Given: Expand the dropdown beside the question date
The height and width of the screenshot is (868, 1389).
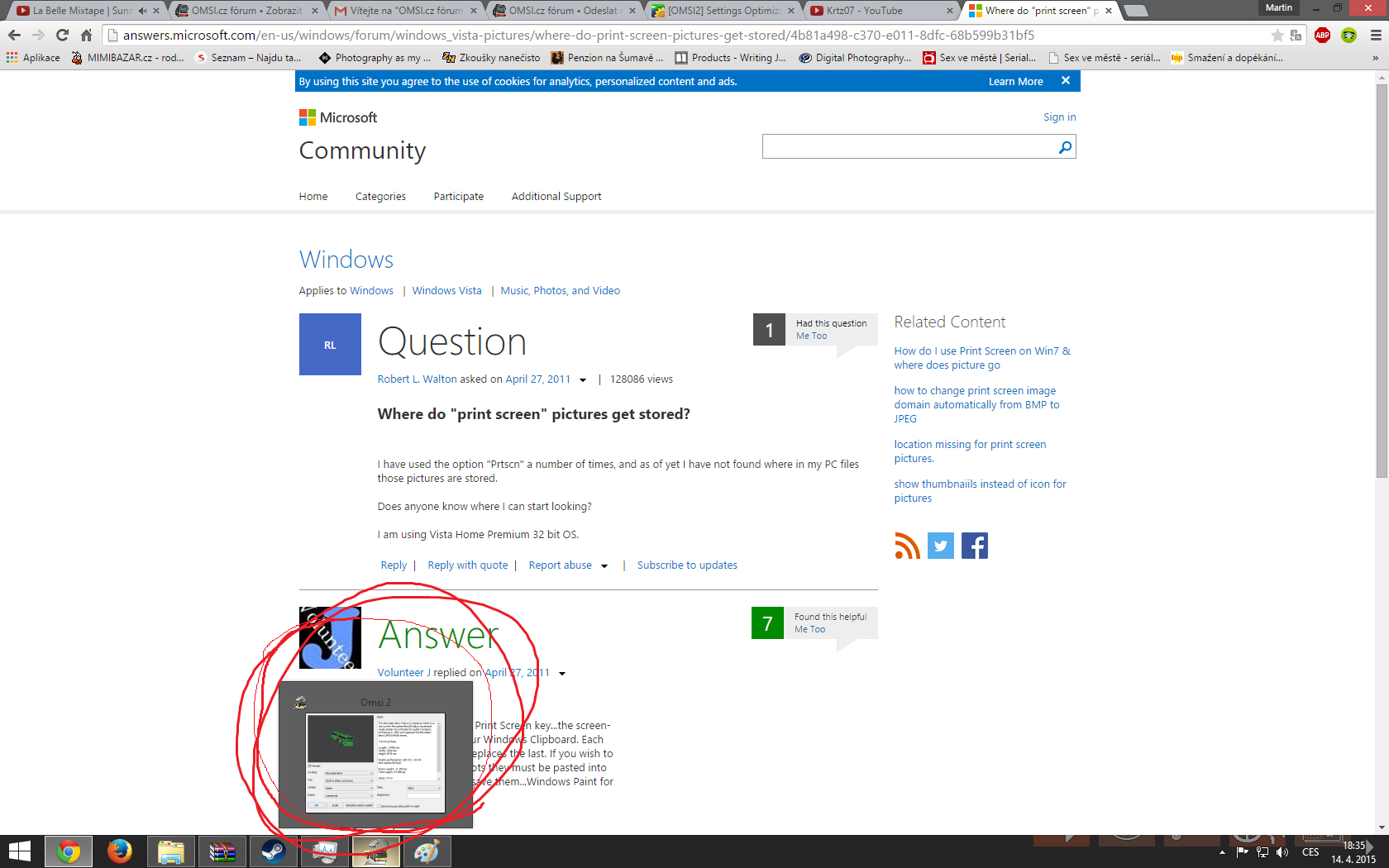Looking at the screenshot, I should 583,380.
